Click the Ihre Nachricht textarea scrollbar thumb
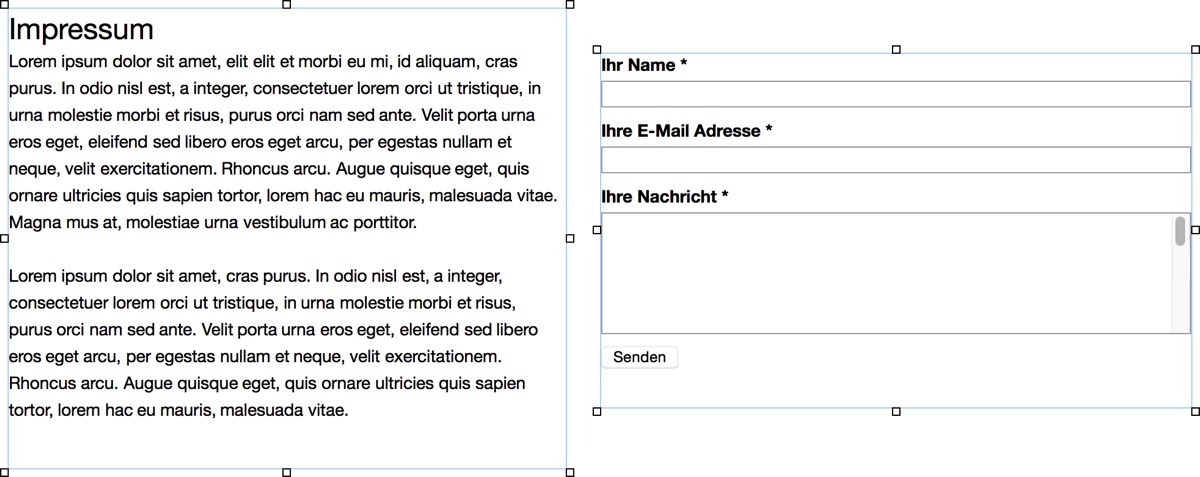This screenshot has height=477, width=1200. pyautogui.click(x=1180, y=231)
